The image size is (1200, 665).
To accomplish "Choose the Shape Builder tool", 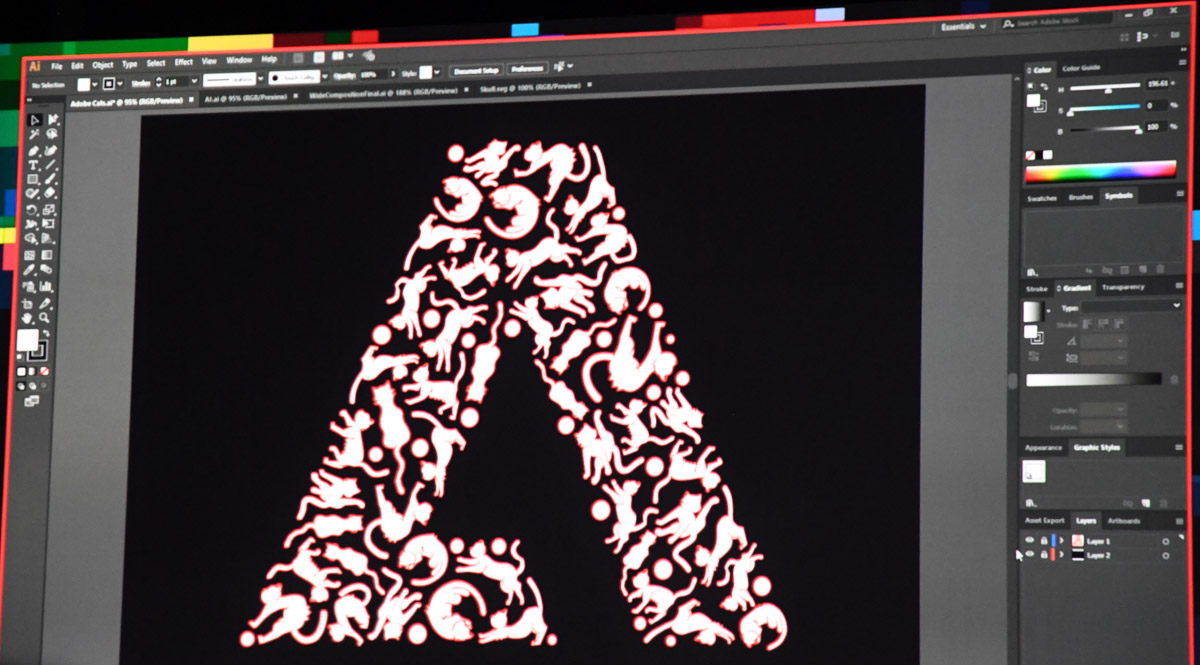I will (31, 239).
